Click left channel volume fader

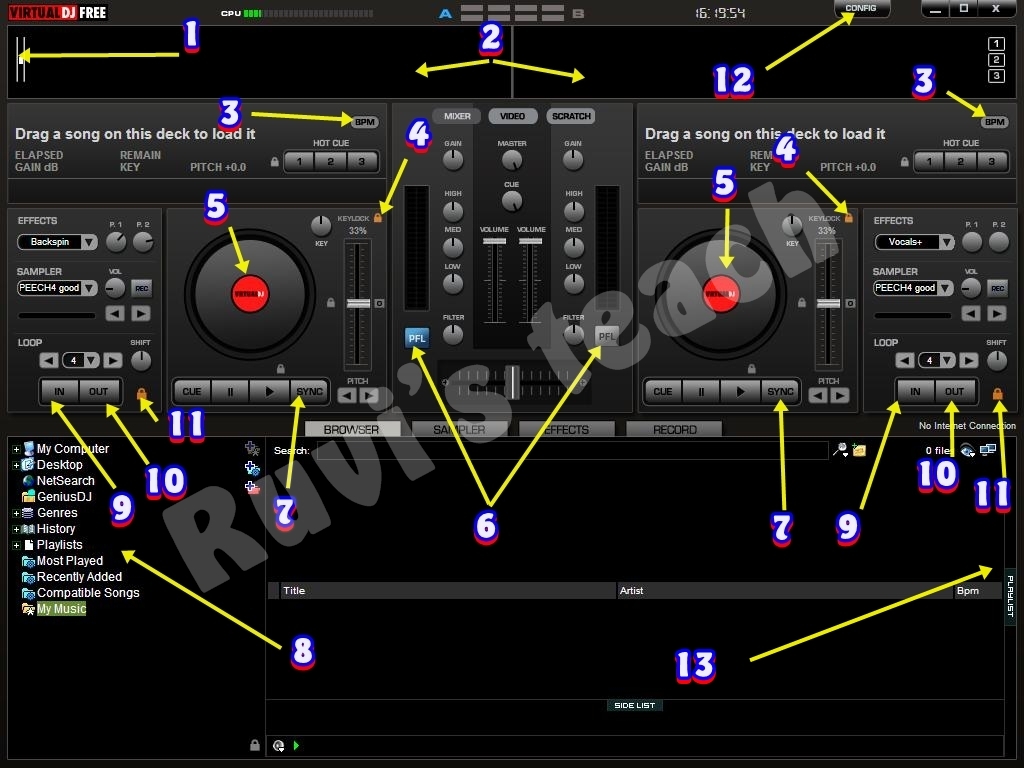[x=494, y=242]
